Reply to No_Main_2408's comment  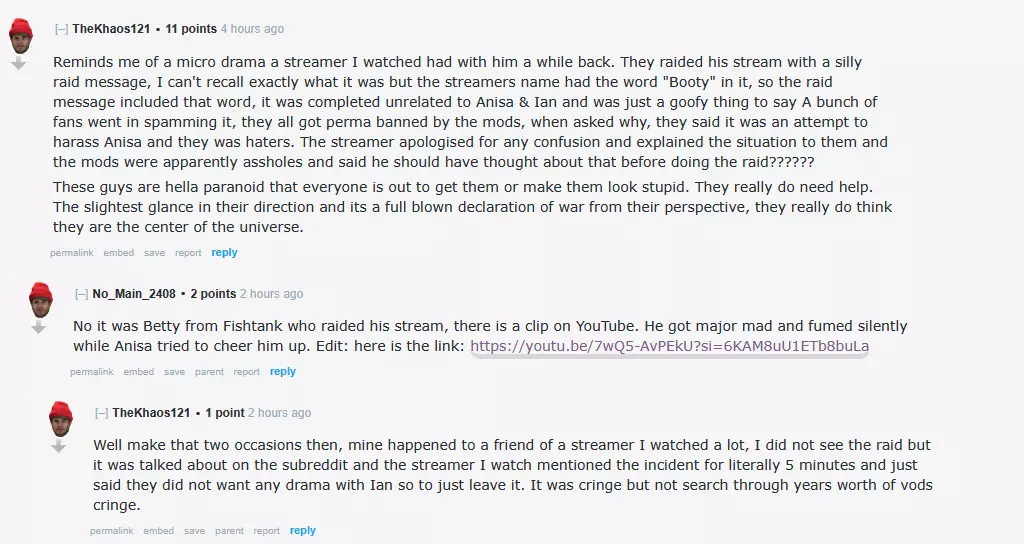pos(283,372)
